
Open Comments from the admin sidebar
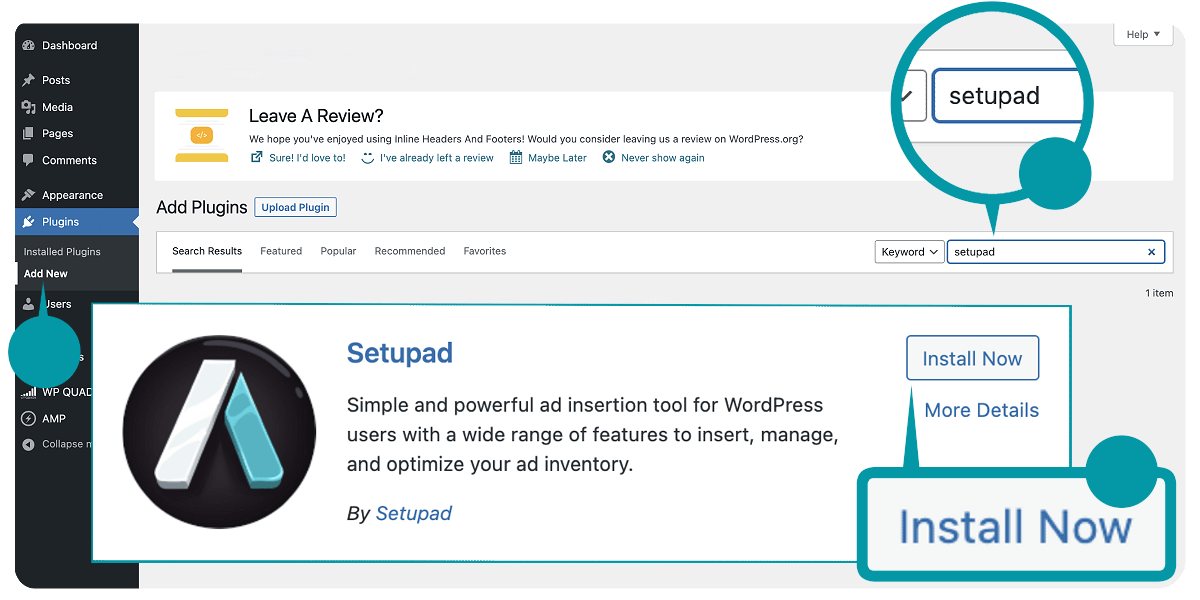tap(29, 160)
